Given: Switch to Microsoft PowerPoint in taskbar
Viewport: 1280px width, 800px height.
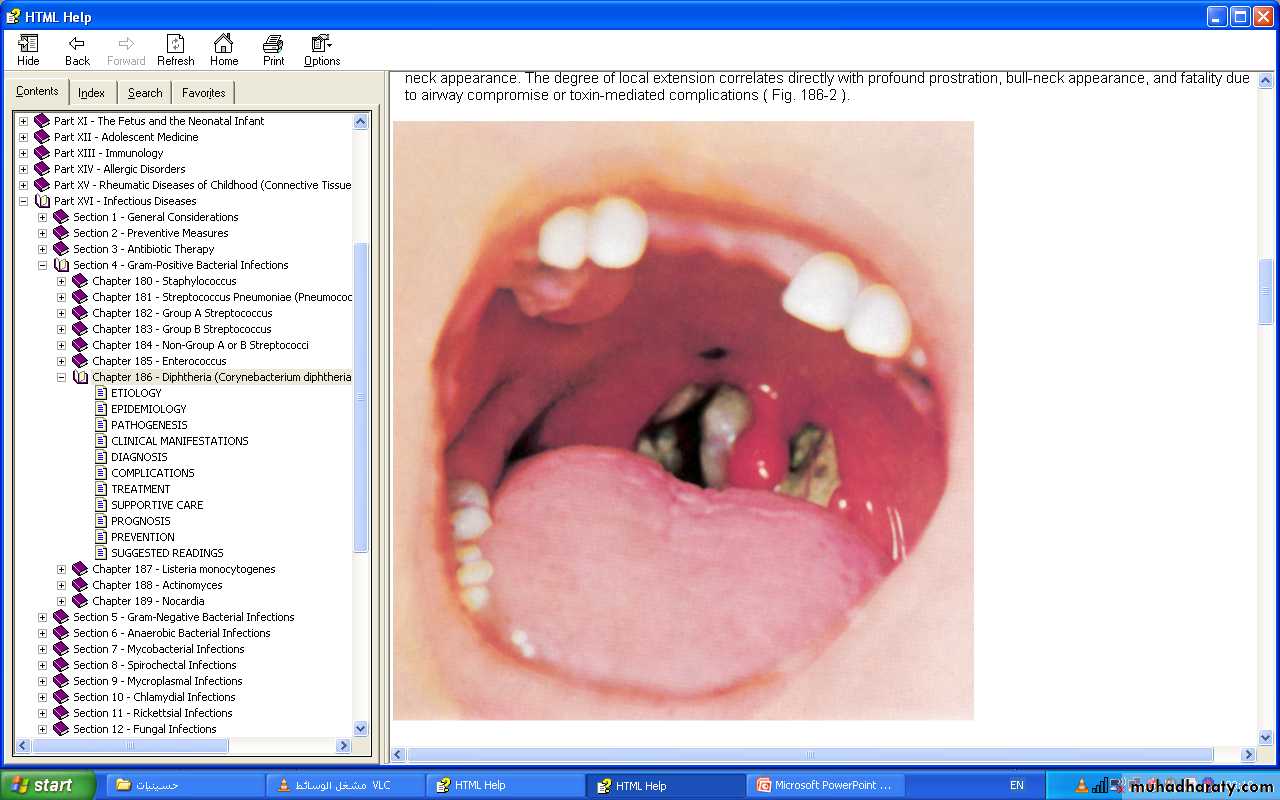Looking at the screenshot, I should pyautogui.click(x=829, y=785).
